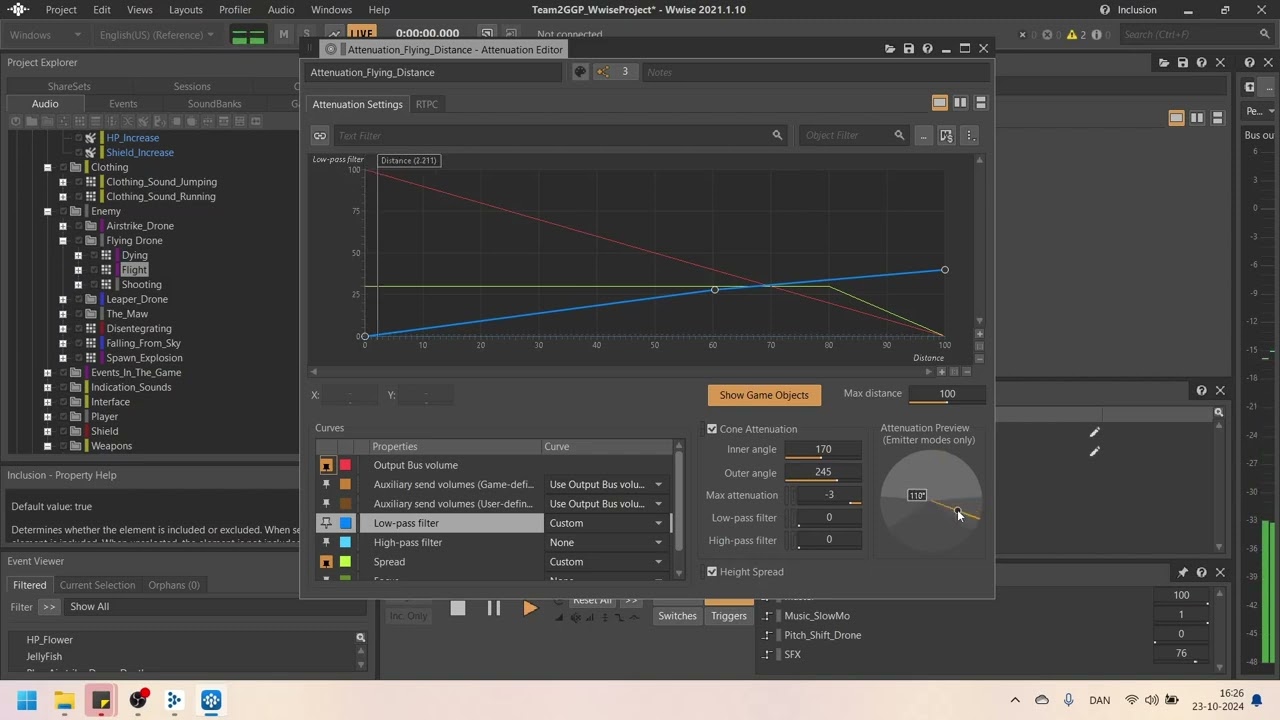Toggle pin for Spread curve
The image size is (1280, 720).
click(326, 562)
